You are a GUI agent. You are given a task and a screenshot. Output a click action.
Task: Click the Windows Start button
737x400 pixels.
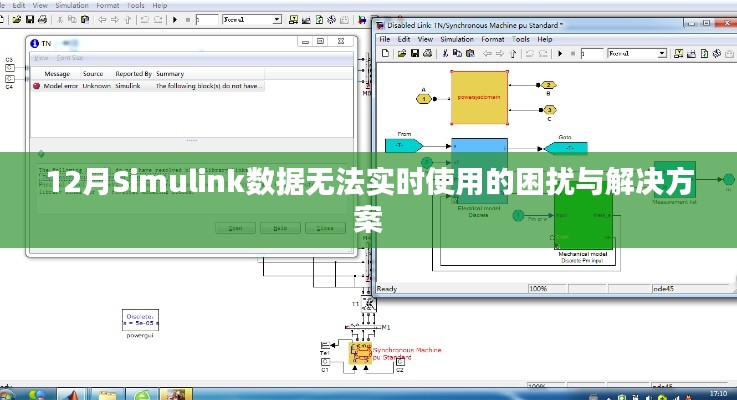(8, 394)
